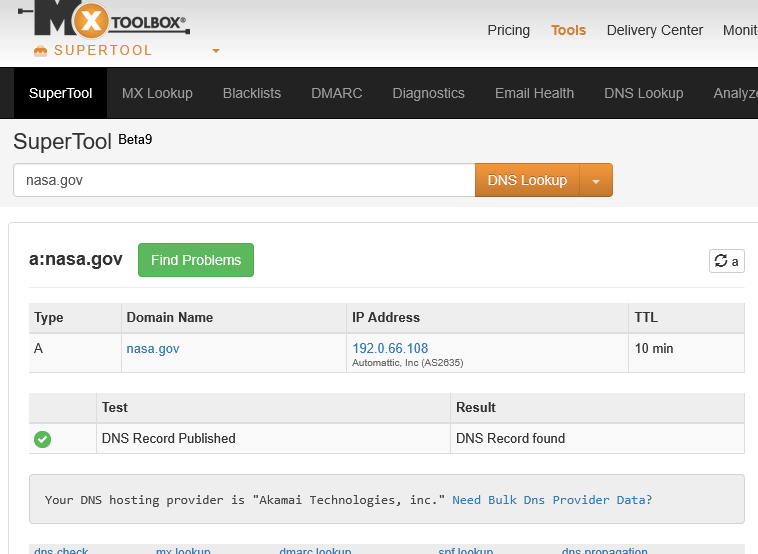Click the 'a:nasa.gov' heading
The height and width of the screenshot is (554, 758).
(76, 260)
